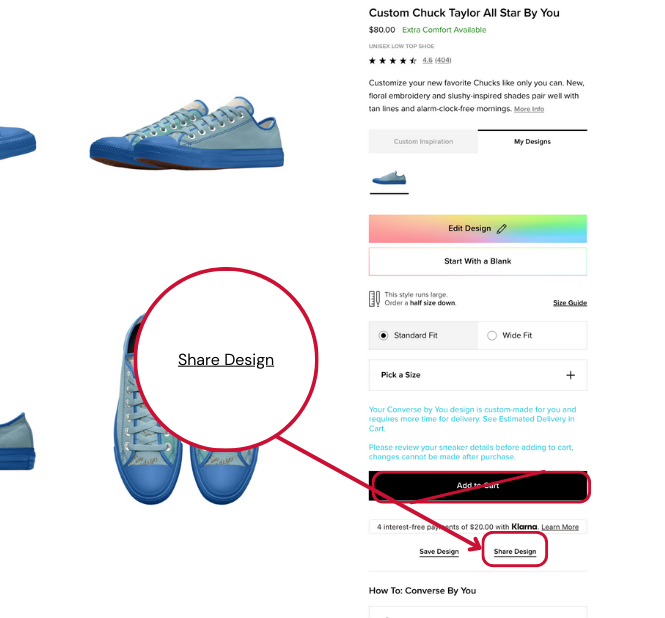Add the custom shoe to cart
The height and width of the screenshot is (618, 665).
pyautogui.click(x=478, y=486)
